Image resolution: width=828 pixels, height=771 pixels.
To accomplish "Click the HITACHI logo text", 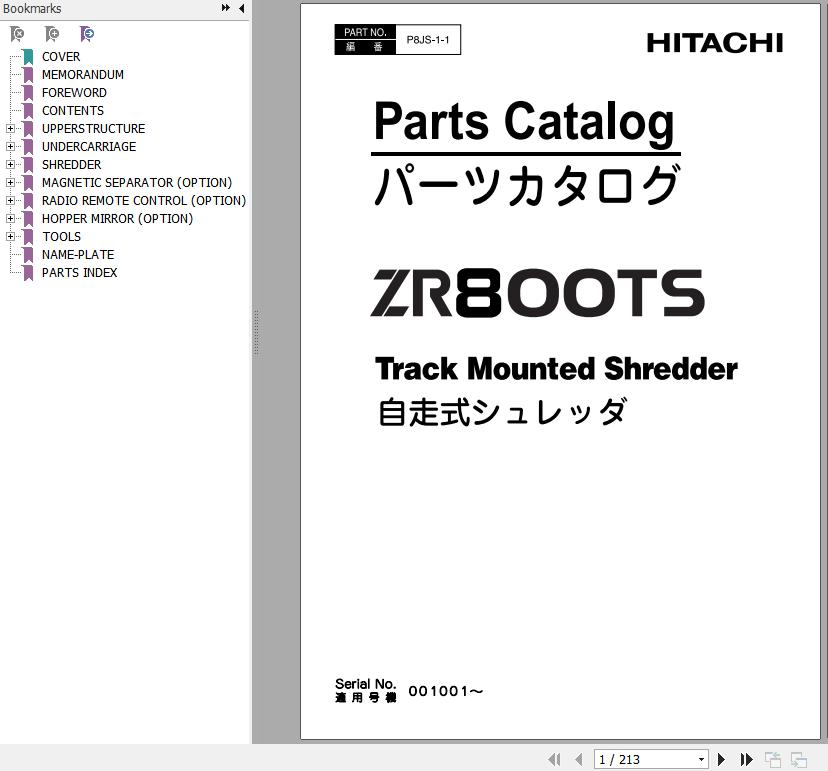I will (x=715, y=43).
